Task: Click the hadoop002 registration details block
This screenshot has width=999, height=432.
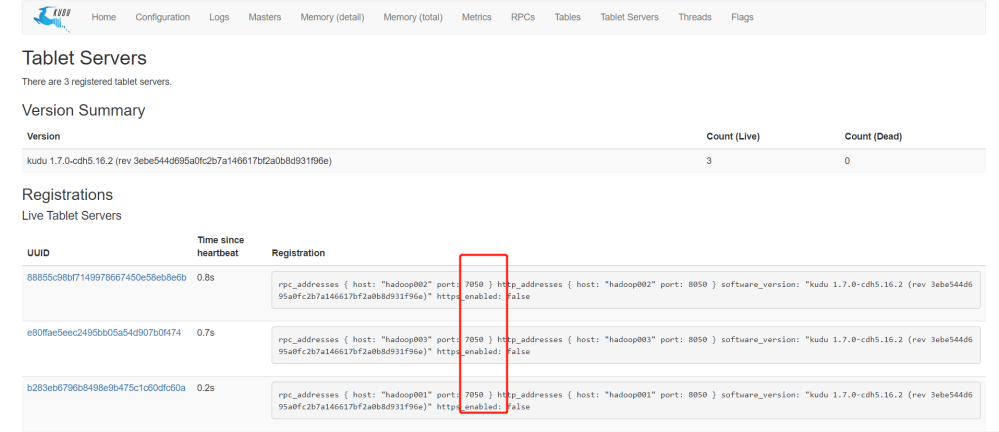Action: click(626, 291)
